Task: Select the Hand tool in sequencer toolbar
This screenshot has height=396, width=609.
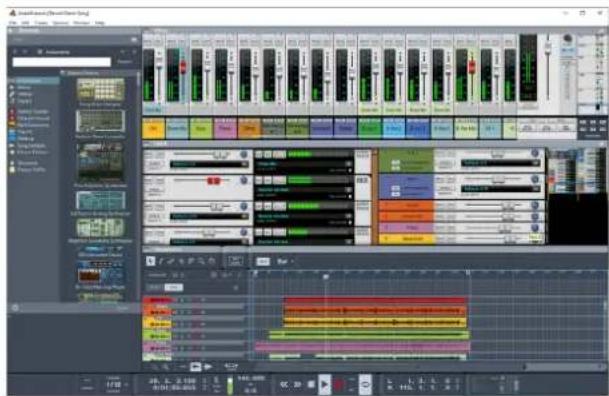Action: tap(212, 261)
